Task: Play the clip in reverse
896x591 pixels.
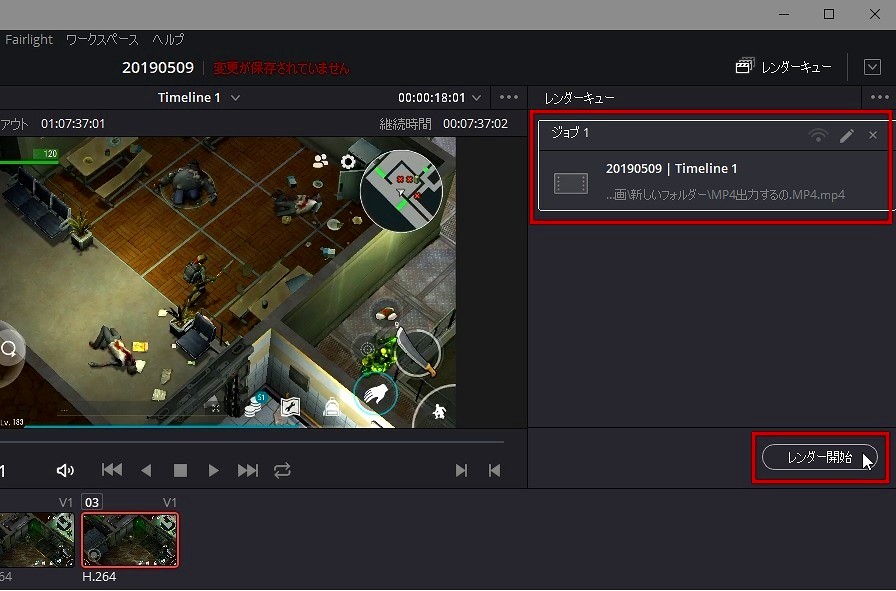Action: [x=146, y=470]
